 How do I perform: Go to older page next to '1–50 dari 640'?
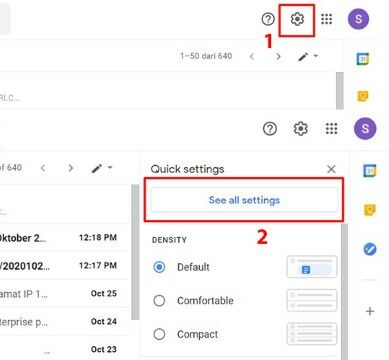[278, 57]
